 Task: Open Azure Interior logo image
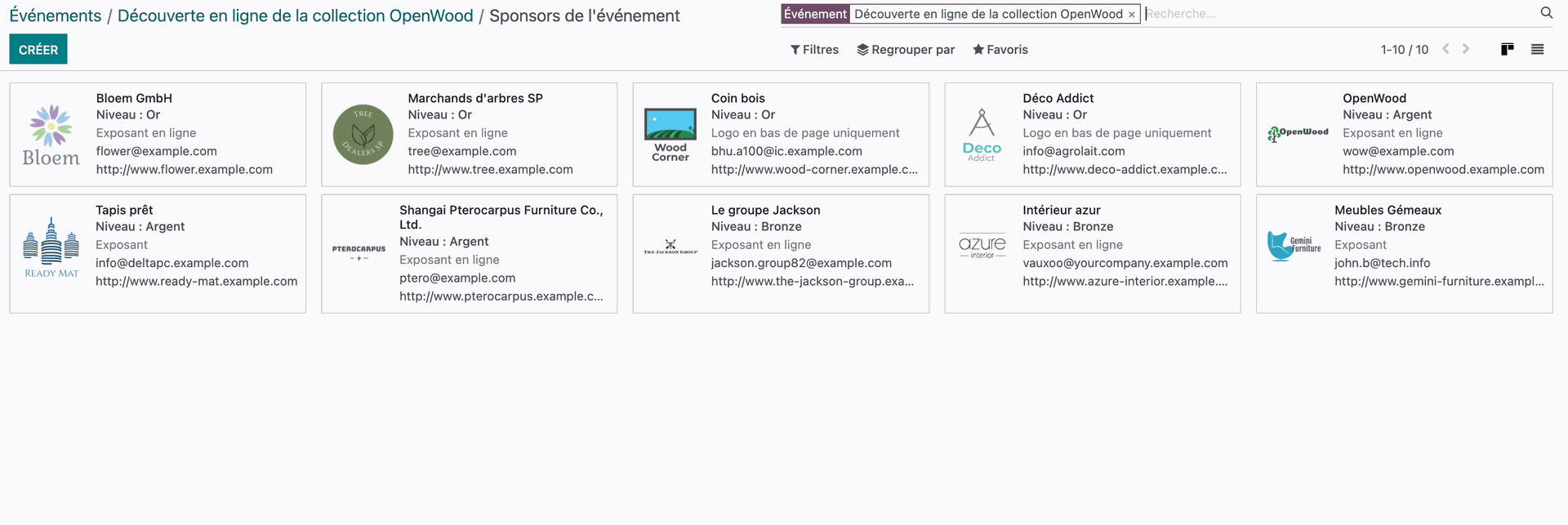982,247
